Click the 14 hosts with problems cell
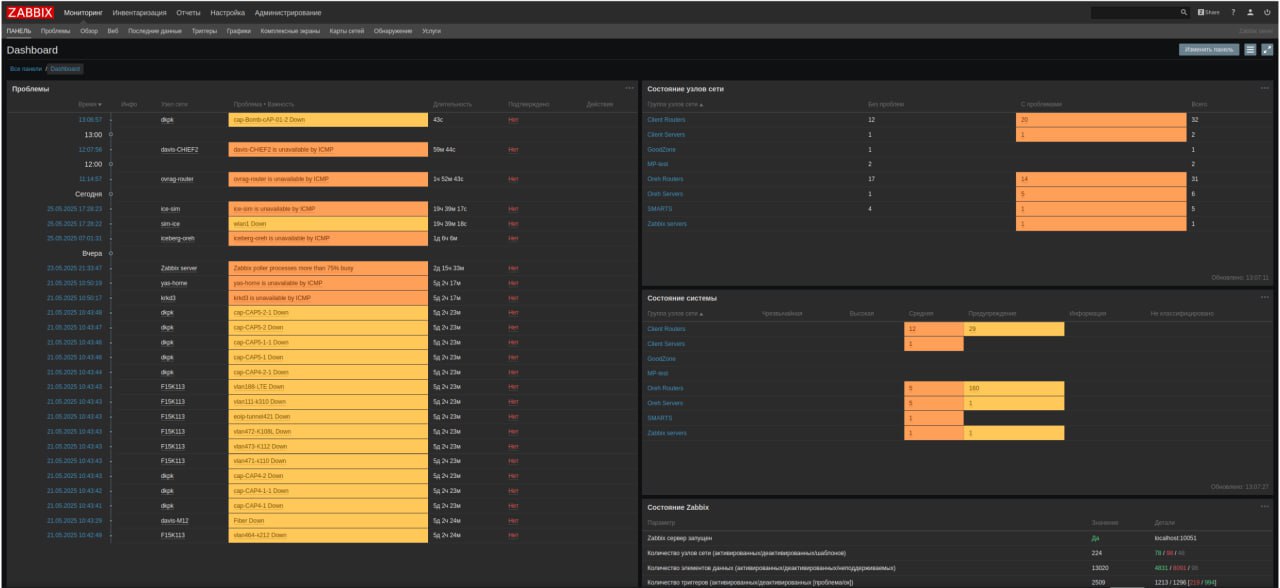Screen dimensions: 1280x588 pos(1101,179)
